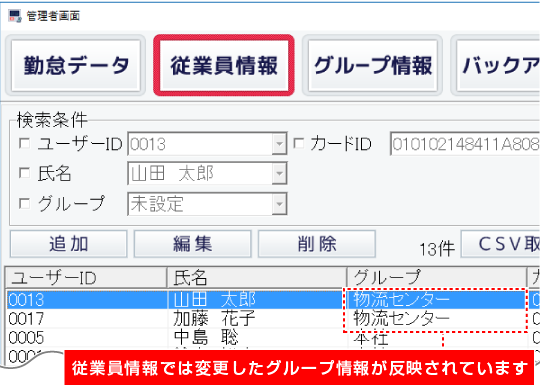This screenshot has width=540, height=389.
Task: Expand the 氏名 dropdown showing 山田 太郎
Action: 279,173
